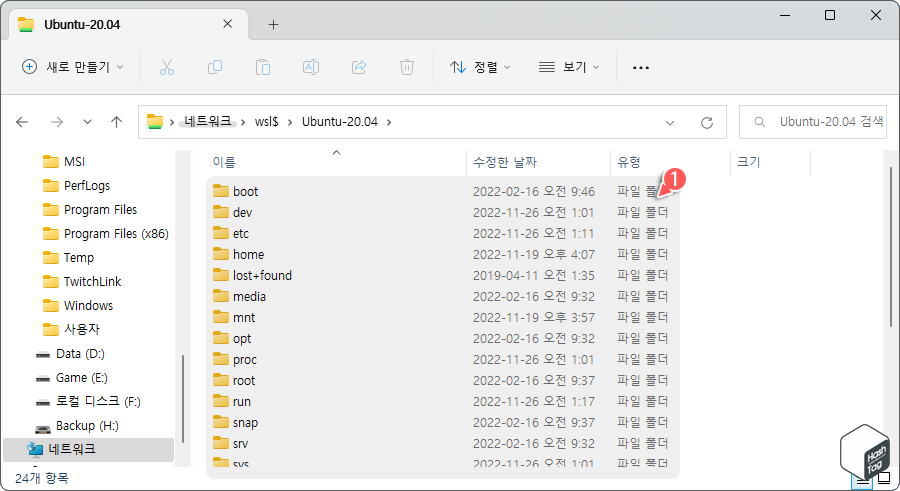Select the etc folder row
This screenshot has height=491, width=900.
point(443,234)
